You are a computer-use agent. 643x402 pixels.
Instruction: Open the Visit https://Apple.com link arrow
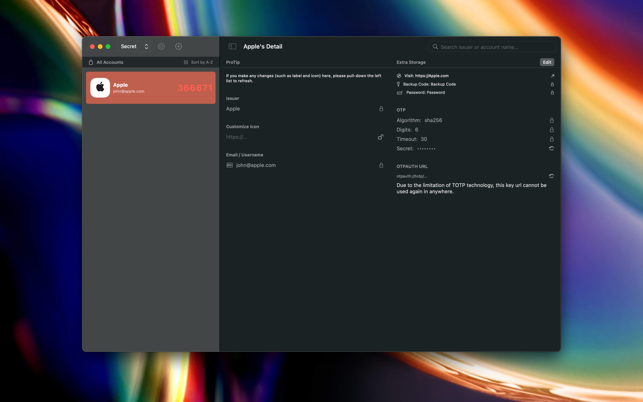click(x=552, y=76)
